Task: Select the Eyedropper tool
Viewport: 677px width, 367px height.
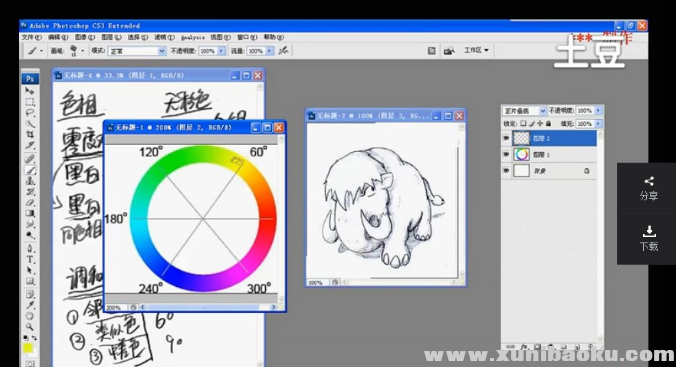Action: (x=30, y=305)
